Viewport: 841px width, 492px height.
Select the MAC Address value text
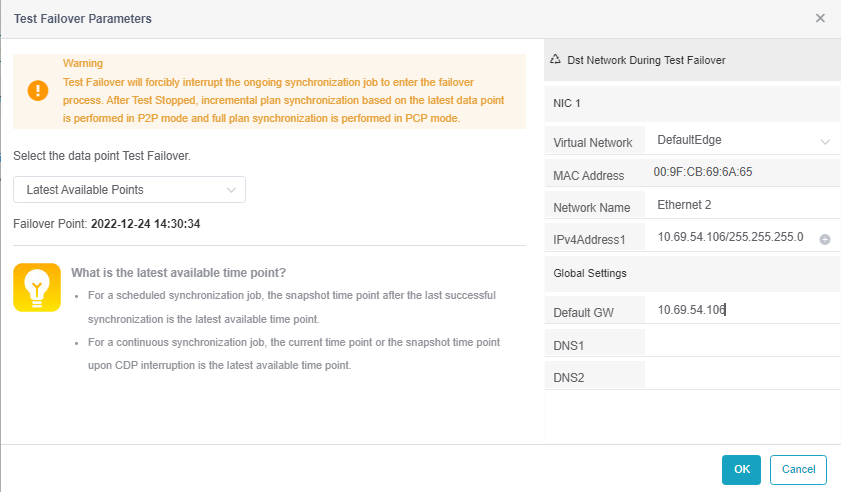tap(703, 172)
